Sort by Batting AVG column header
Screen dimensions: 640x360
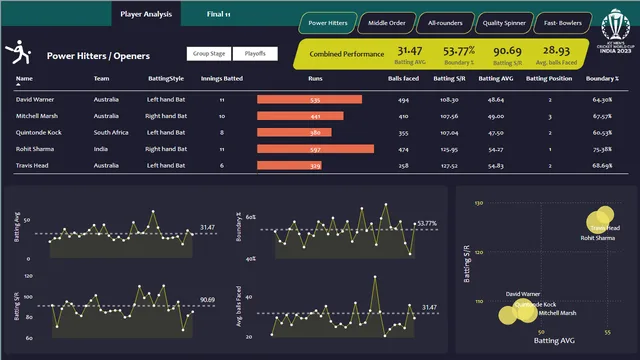coord(496,78)
